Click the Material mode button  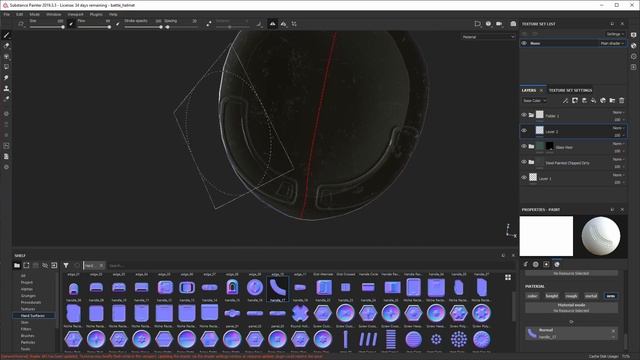[571, 307]
